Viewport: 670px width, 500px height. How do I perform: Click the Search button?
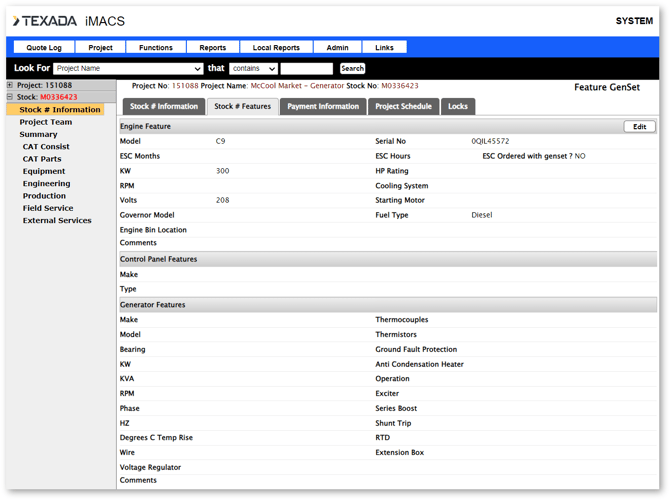pos(353,68)
